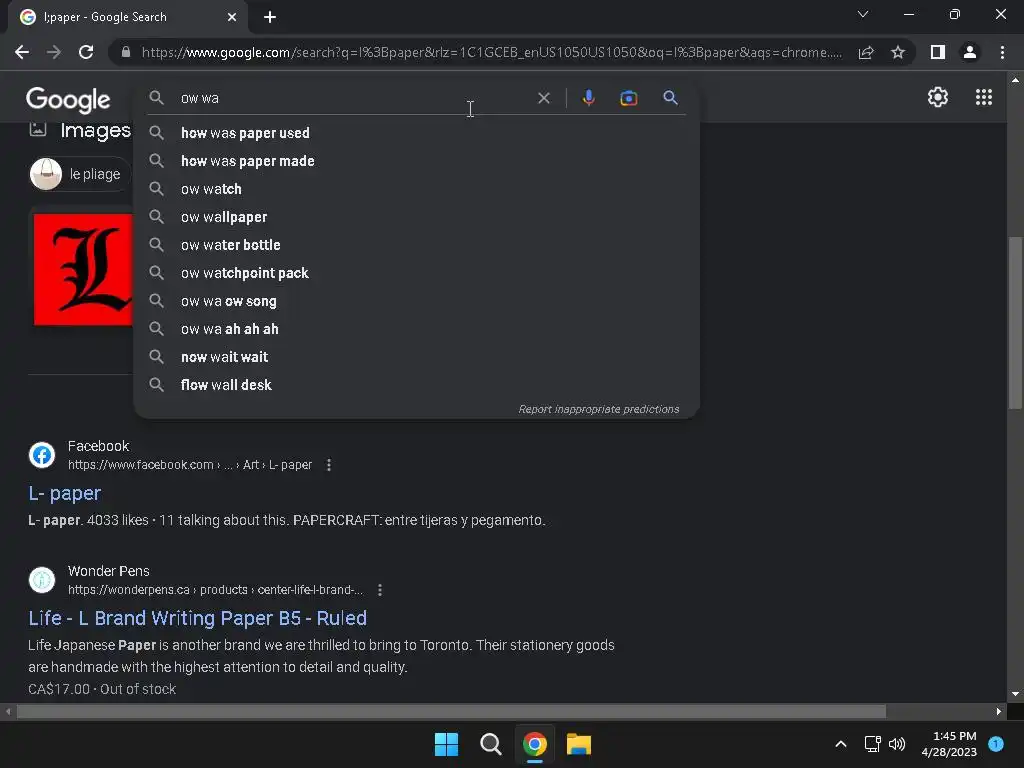1024x768 pixels.
Task: Open the Windows Start menu
Action: (447, 744)
